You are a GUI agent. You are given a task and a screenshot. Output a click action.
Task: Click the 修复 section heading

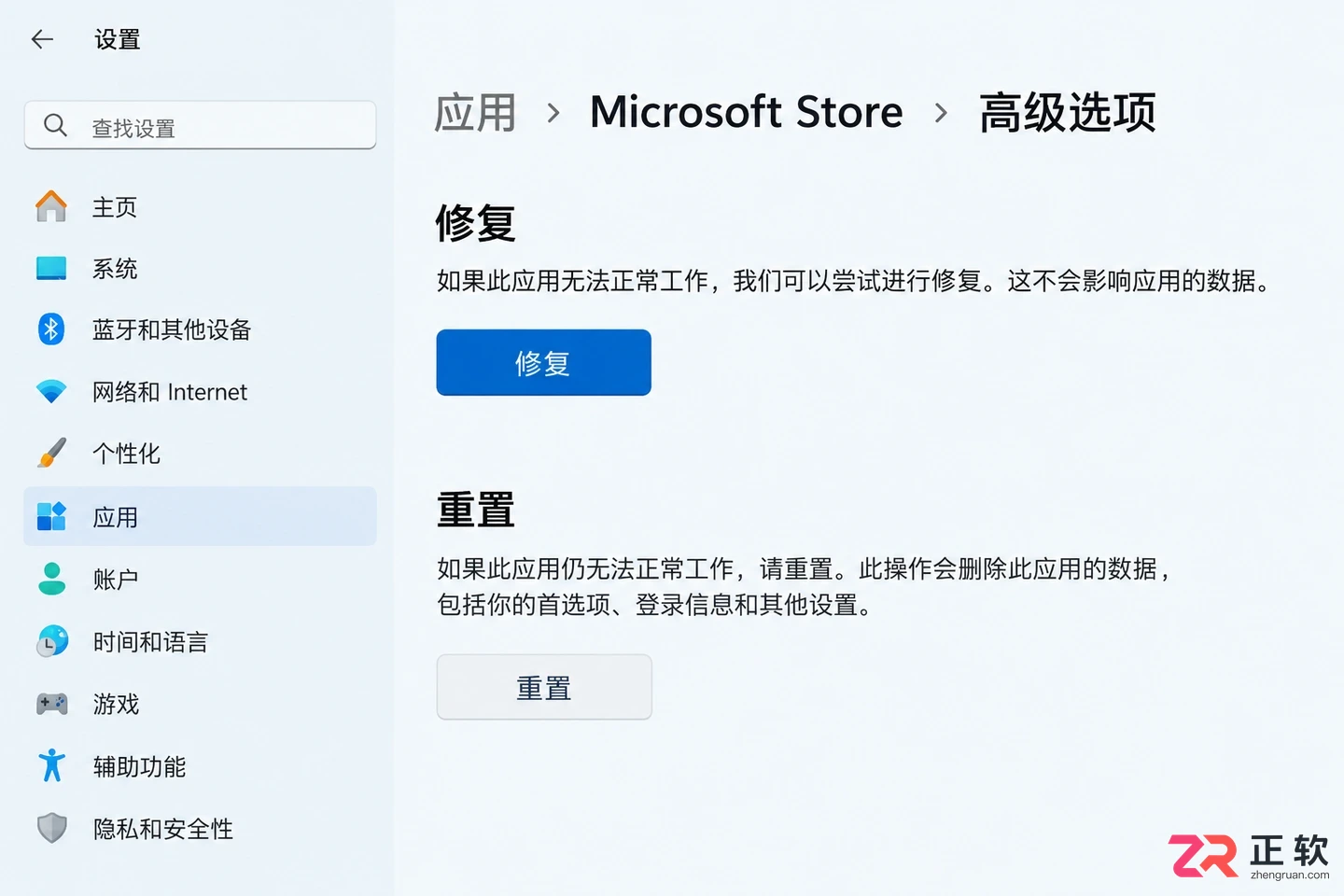(476, 223)
